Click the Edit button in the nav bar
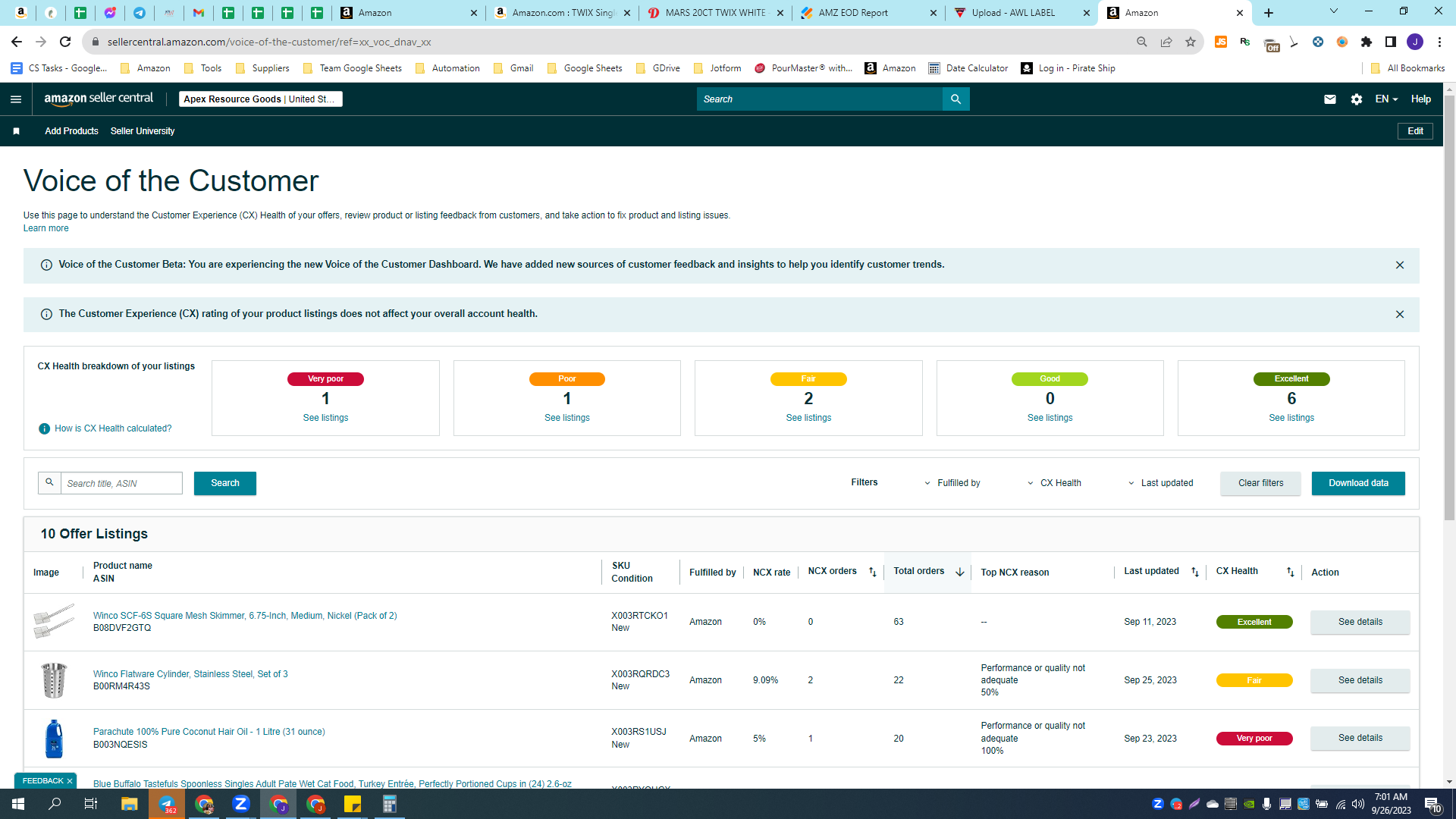Image resolution: width=1456 pixels, height=819 pixels. coord(1415,131)
